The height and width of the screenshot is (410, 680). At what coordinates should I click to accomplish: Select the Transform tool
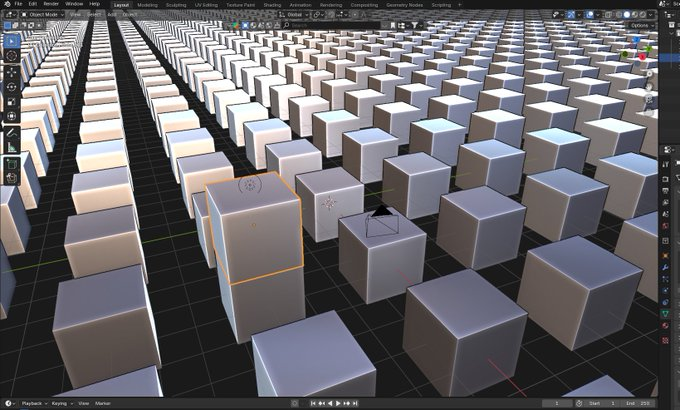[12, 116]
